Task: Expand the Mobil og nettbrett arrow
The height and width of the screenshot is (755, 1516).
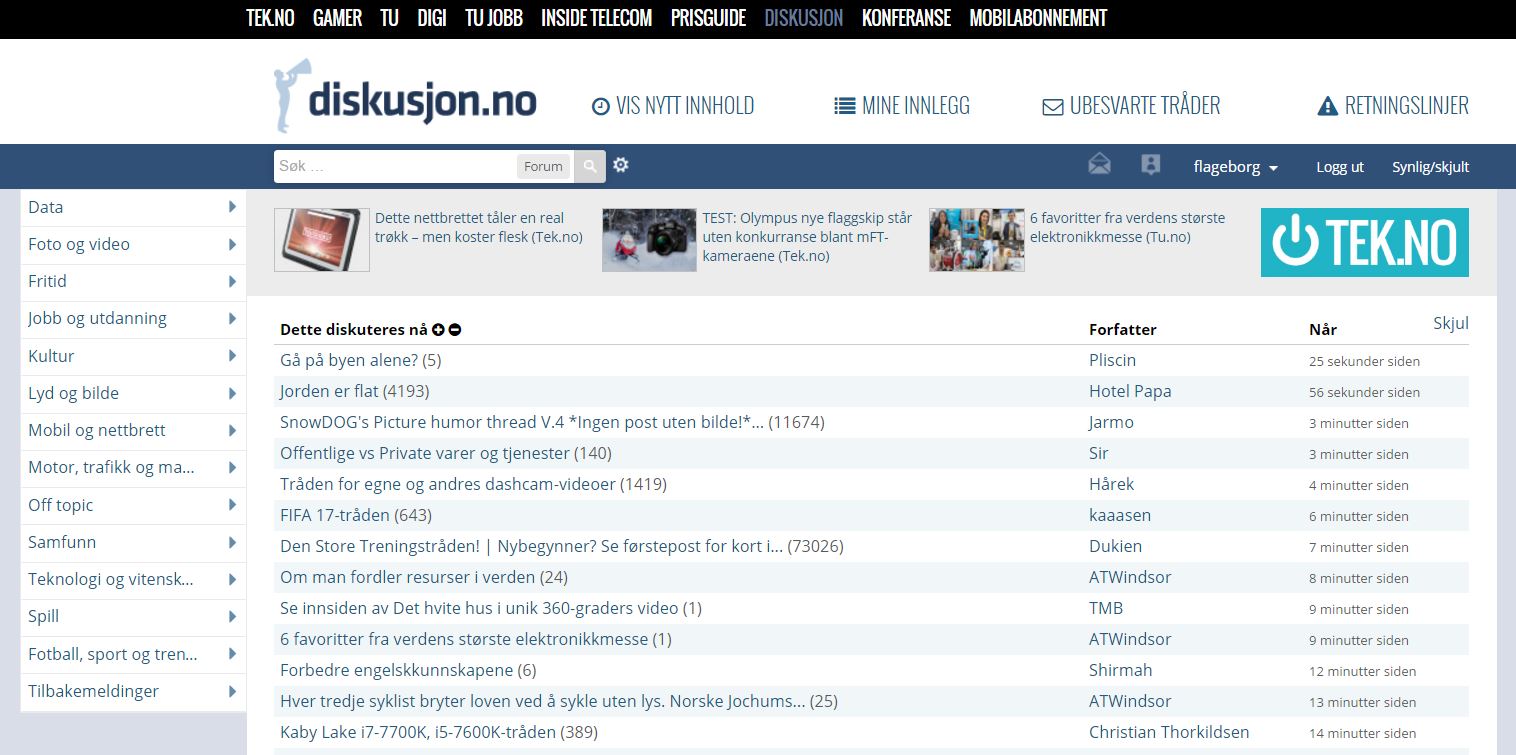Action: point(232,430)
